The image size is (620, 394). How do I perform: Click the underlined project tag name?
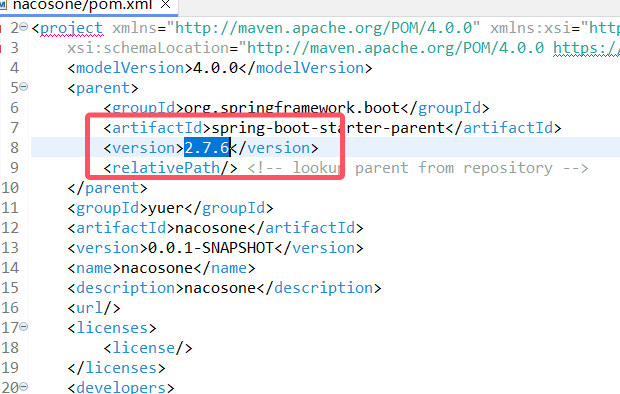point(71,28)
